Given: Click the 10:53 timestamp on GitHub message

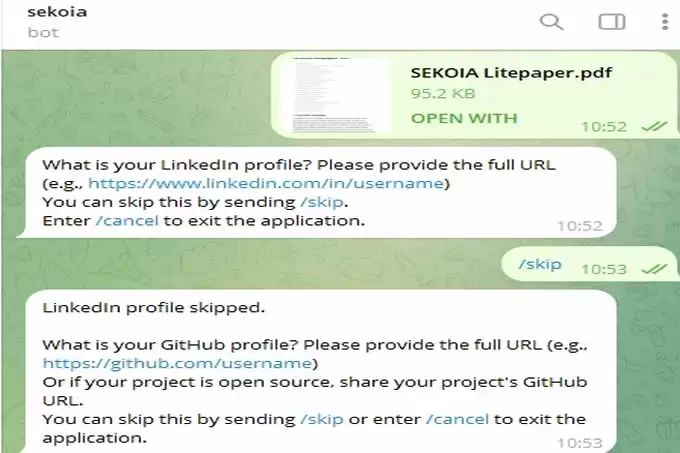Looking at the screenshot, I should (580, 443).
